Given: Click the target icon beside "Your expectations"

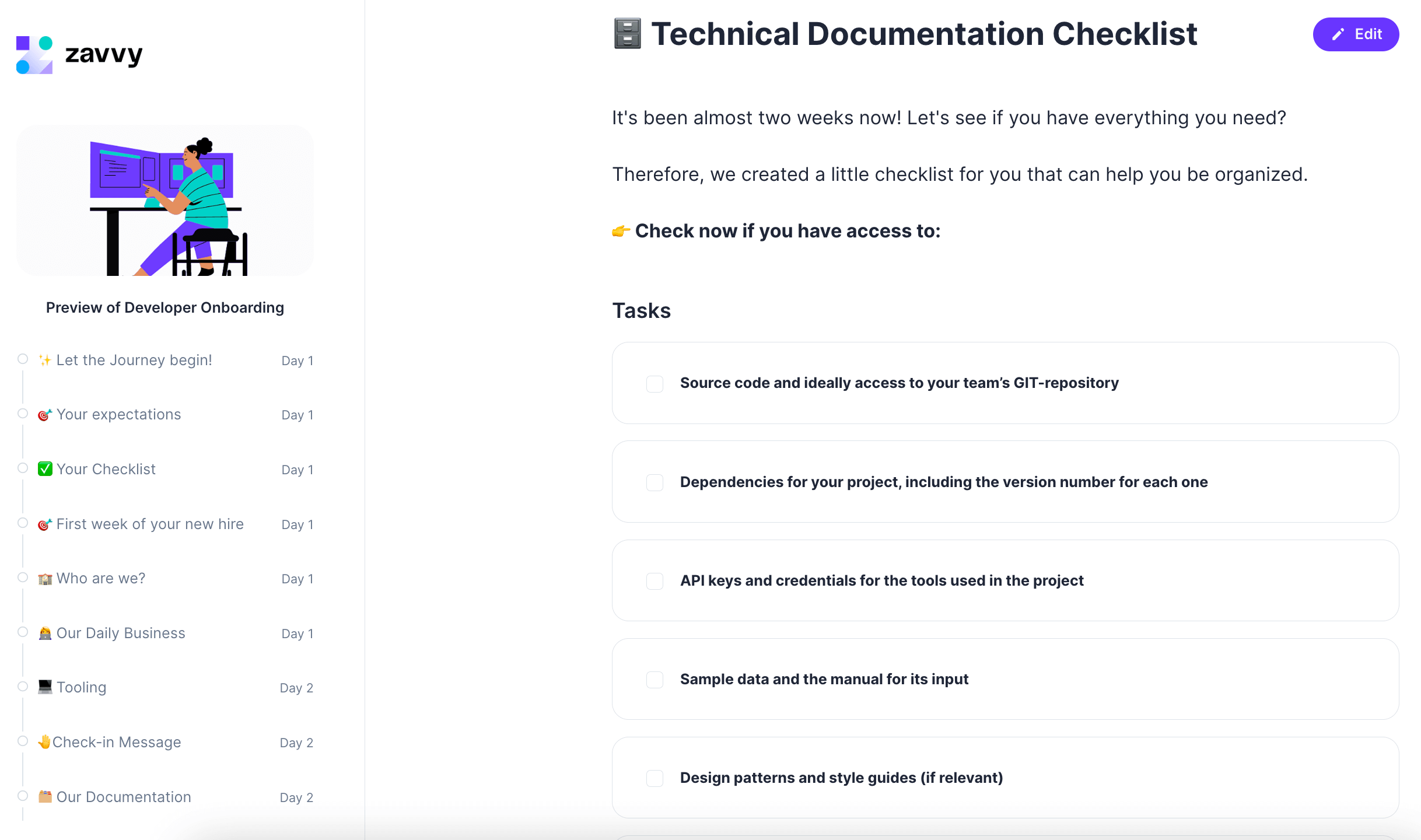Looking at the screenshot, I should click(x=46, y=414).
